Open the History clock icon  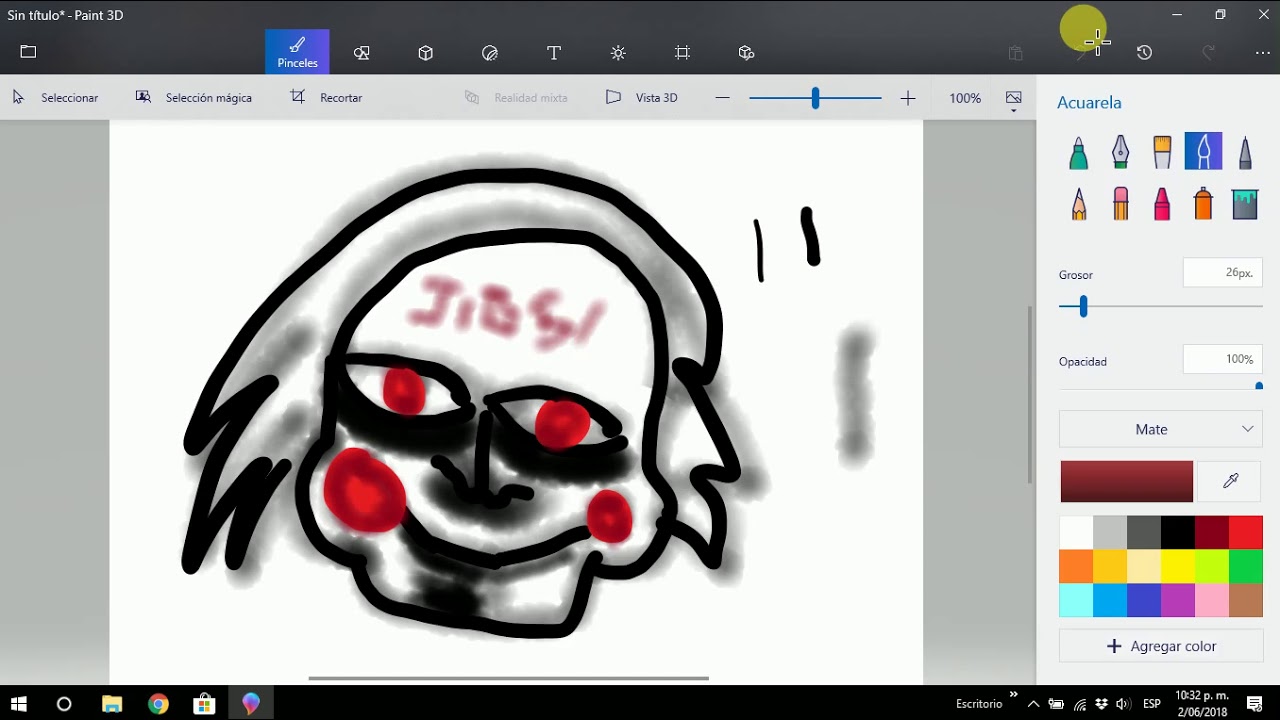tap(1145, 53)
